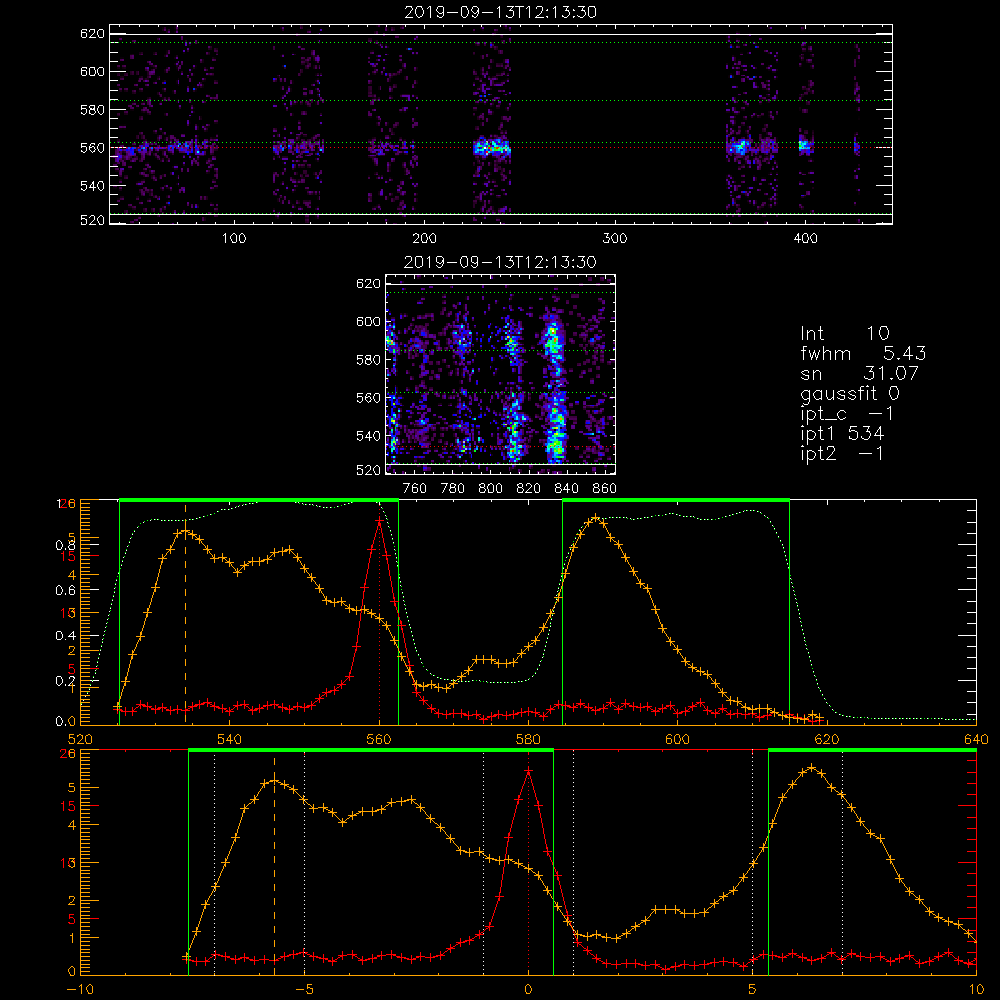The width and height of the screenshot is (1000, 1000).
Task: Click x-axis label -5 of bottom plot
Action: tap(304, 990)
